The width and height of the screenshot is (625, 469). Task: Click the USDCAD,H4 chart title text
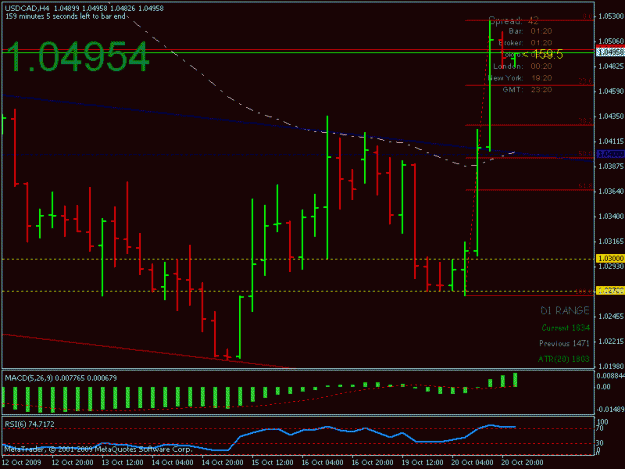click(x=27, y=8)
